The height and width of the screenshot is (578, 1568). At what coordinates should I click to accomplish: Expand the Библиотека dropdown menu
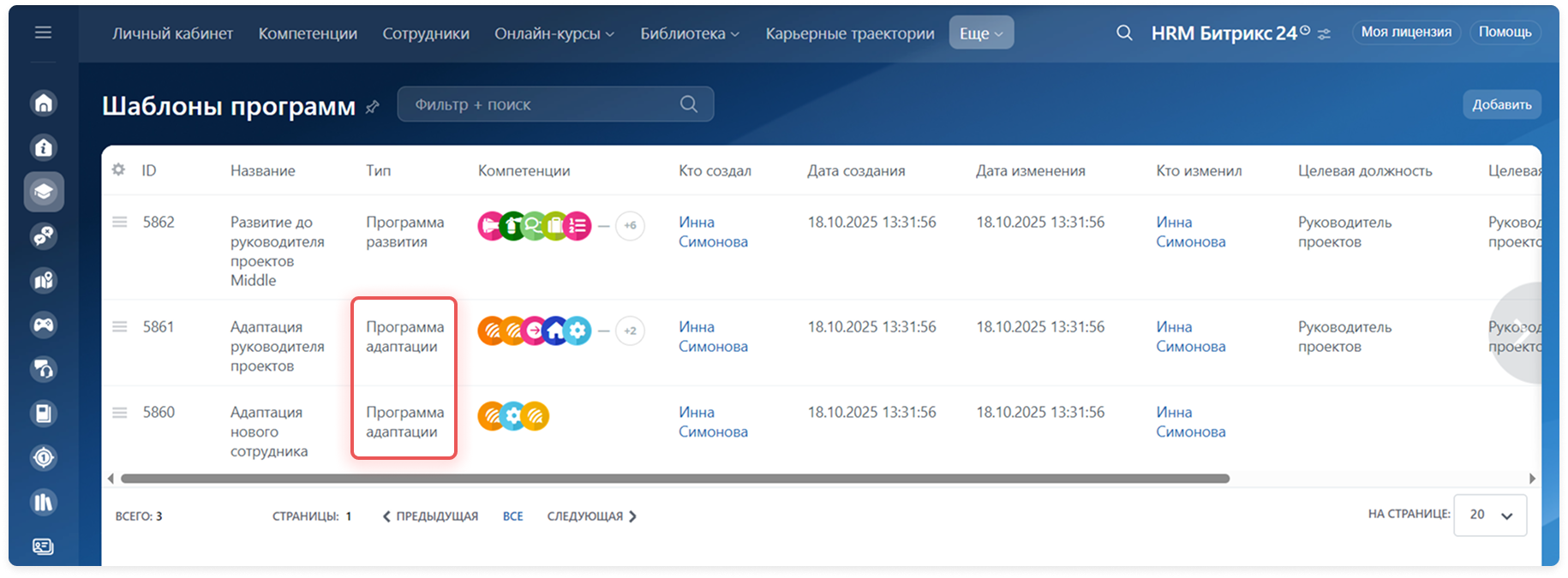coord(690,33)
